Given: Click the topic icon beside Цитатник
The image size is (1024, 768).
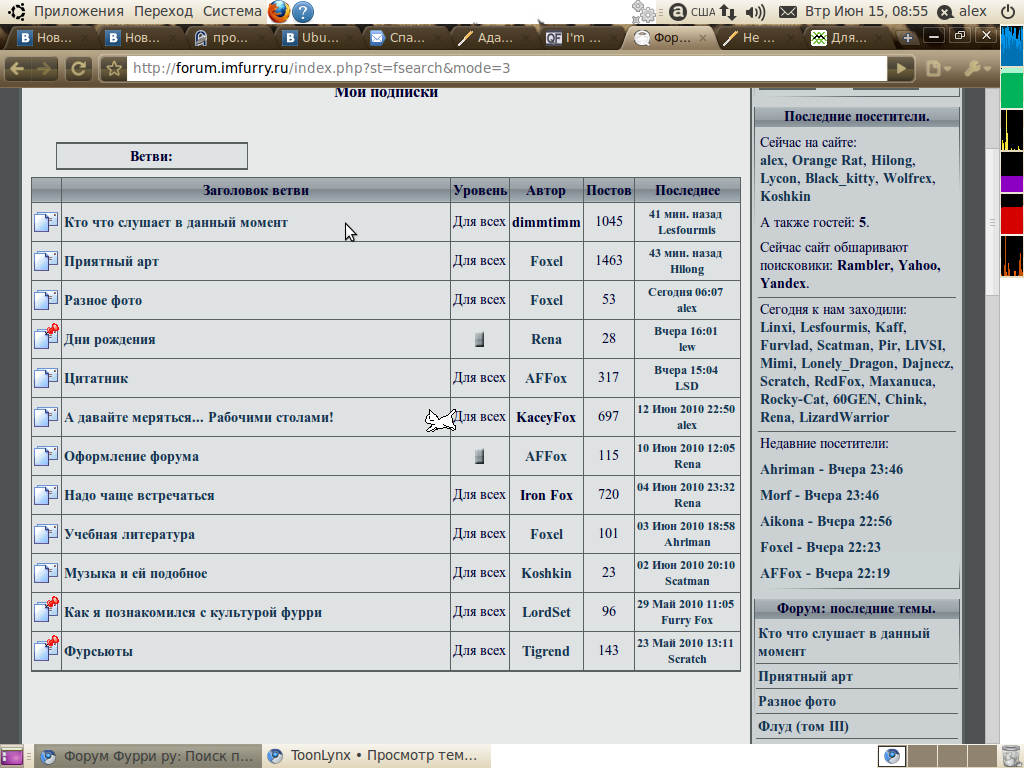Looking at the screenshot, I should pos(46,378).
